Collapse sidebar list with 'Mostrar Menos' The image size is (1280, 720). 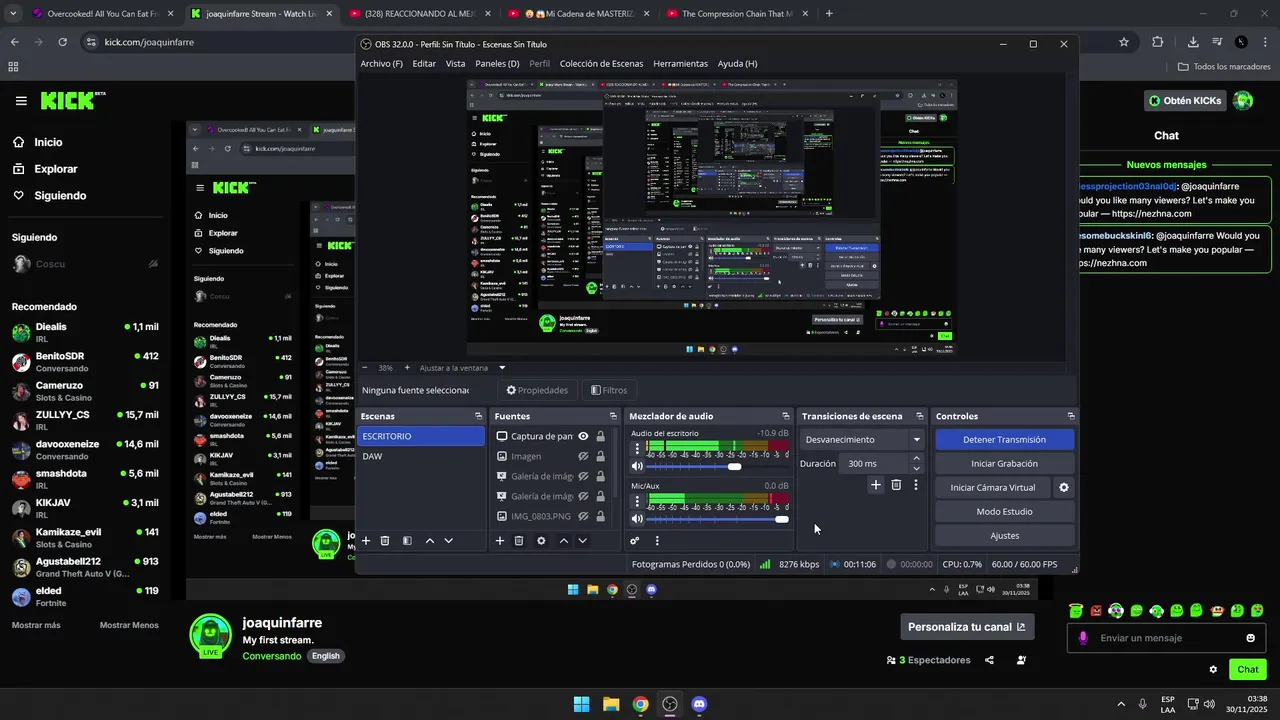pos(129,625)
